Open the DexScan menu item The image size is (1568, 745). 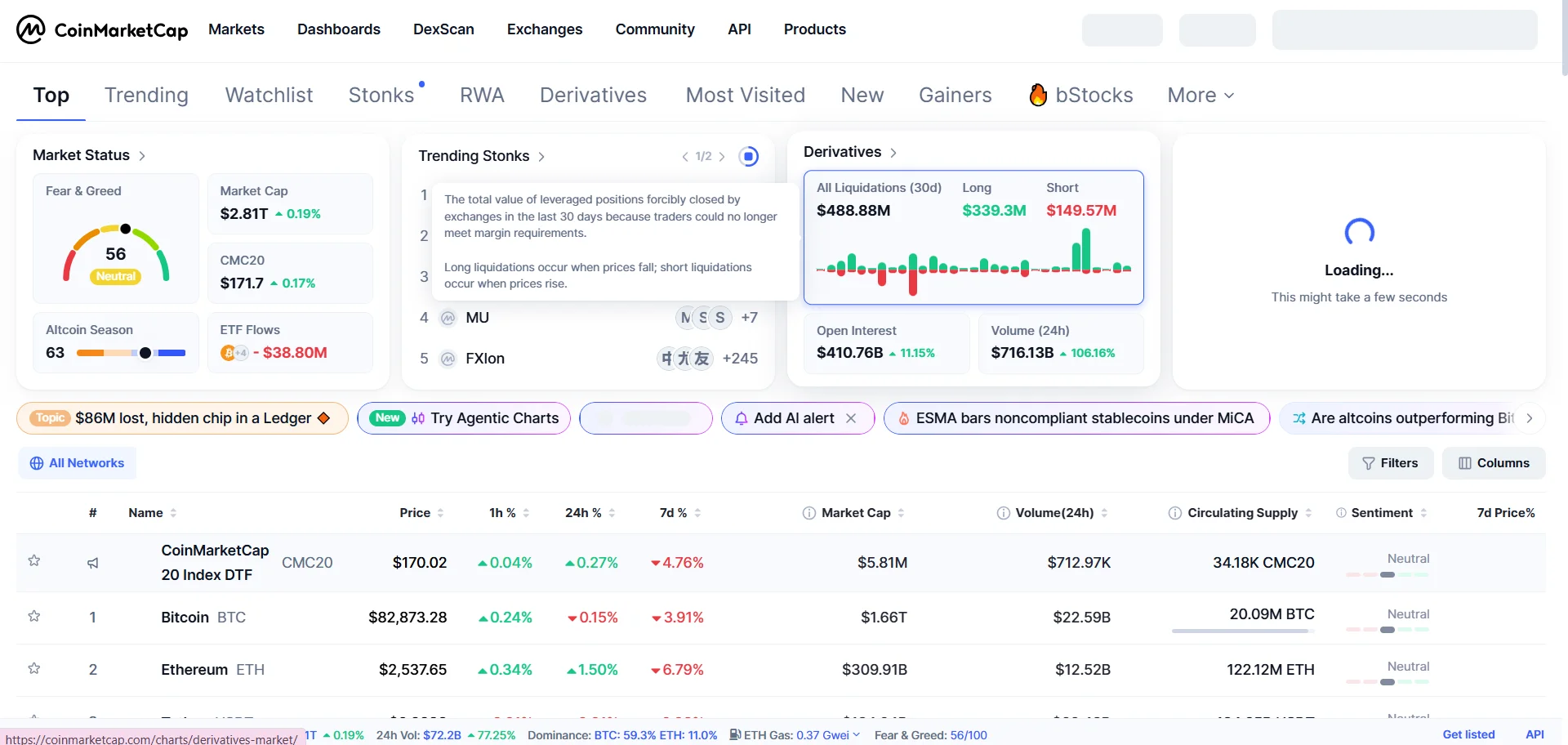tap(443, 29)
